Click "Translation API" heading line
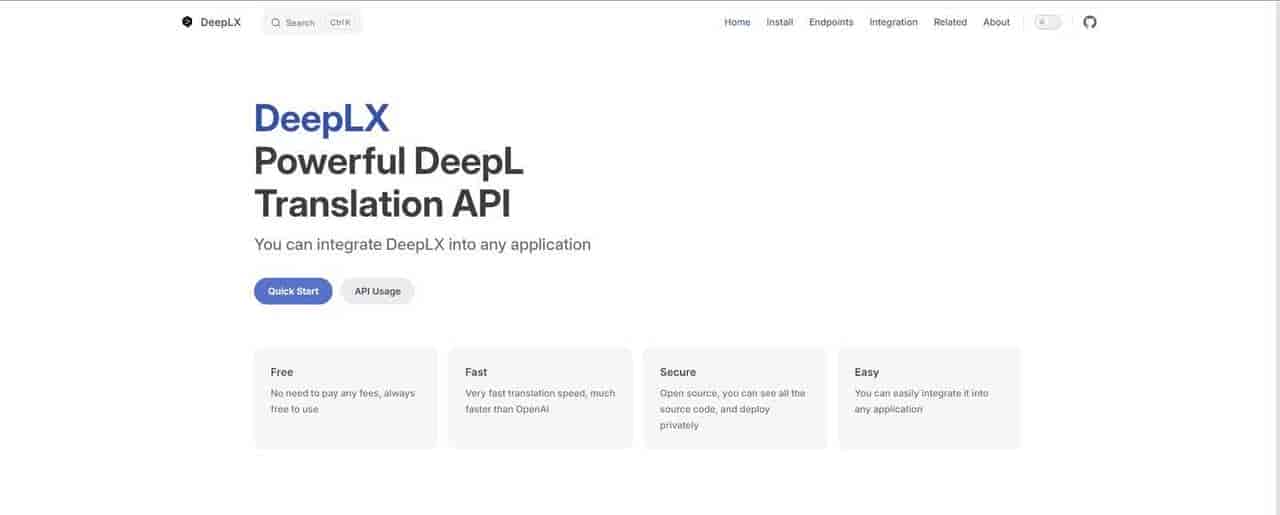The width and height of the screenshot is (1280, 515). [382, 203]
